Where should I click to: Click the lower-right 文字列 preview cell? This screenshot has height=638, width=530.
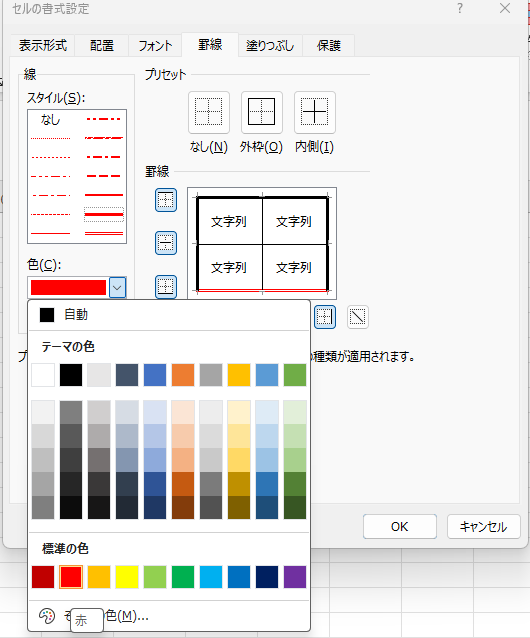294,267
